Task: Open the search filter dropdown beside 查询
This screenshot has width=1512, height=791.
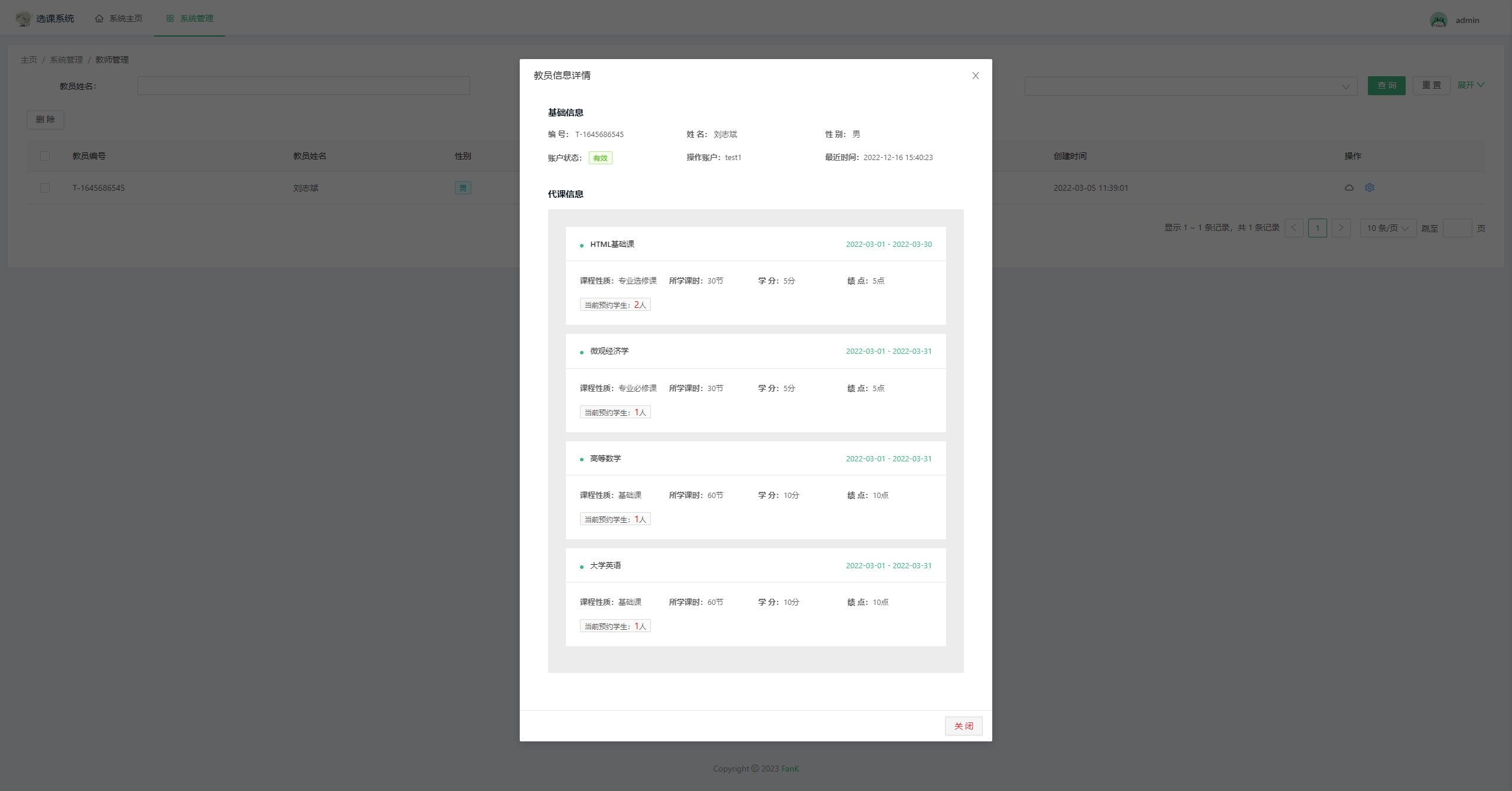Action: coord(1190,86)
